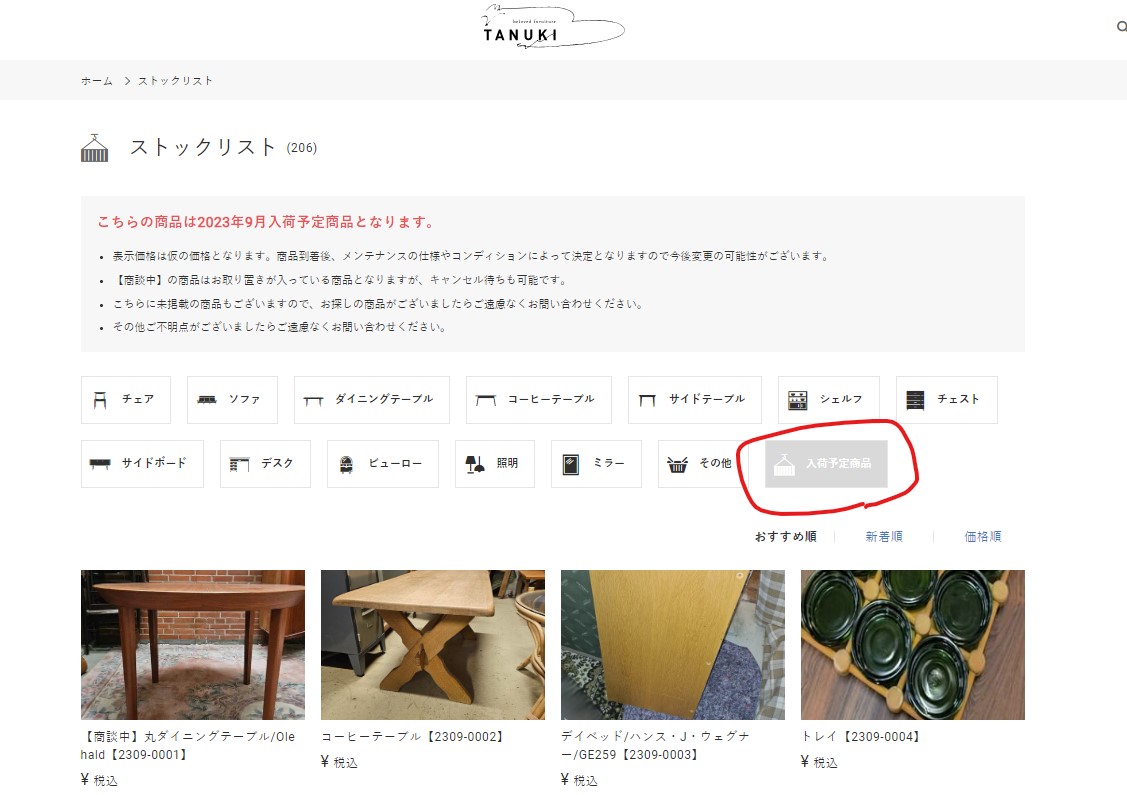The width and height of the screenshot is (1127, 795).
Task: Sort products by 価格順
Action: [983, 537]
